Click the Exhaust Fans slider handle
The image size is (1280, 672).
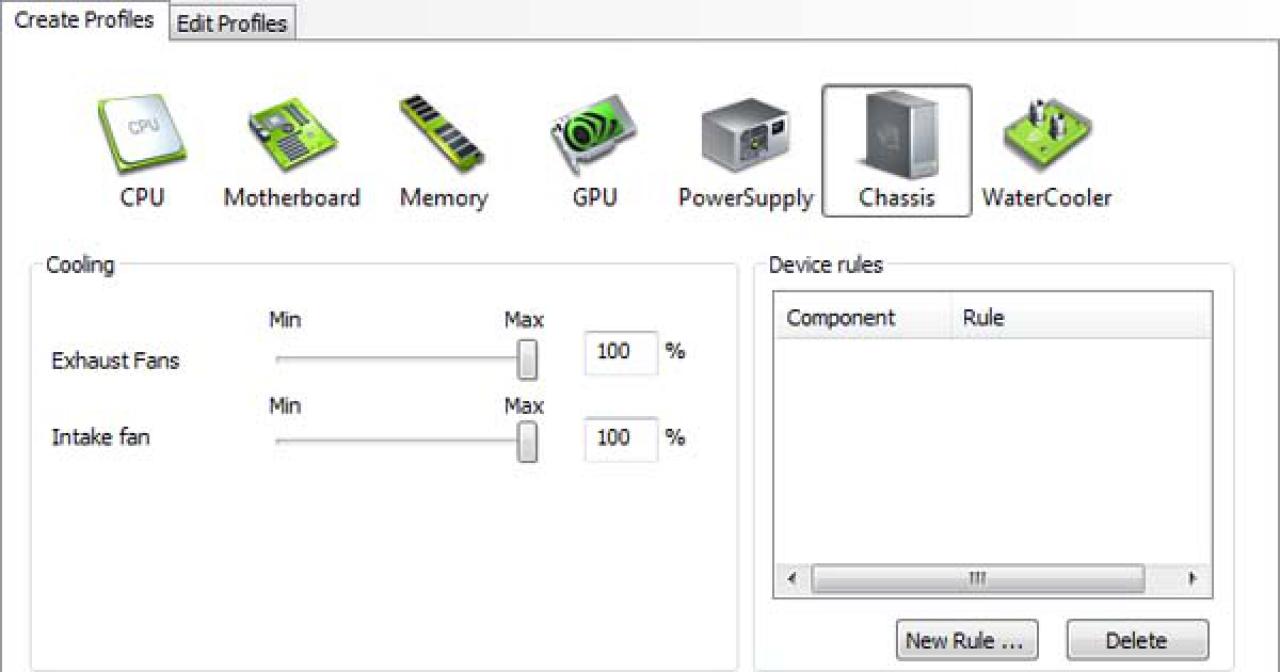[x=527, y=360]
